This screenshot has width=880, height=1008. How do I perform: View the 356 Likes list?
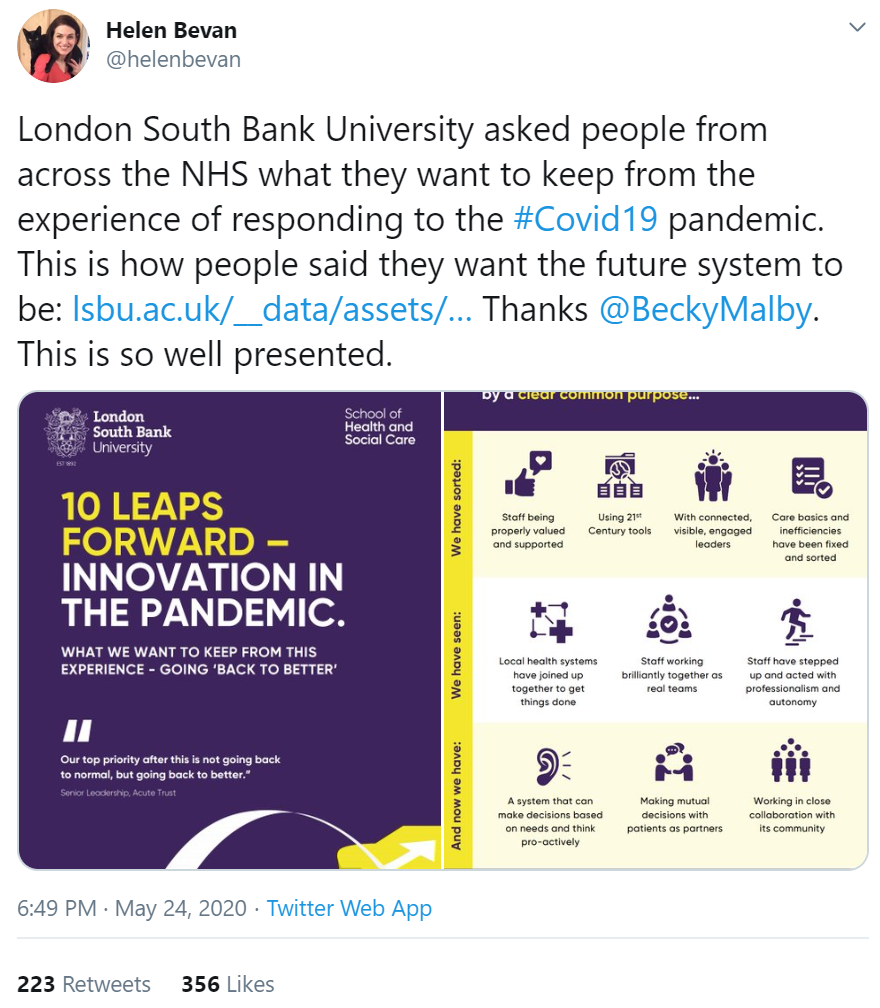point(228,984)
